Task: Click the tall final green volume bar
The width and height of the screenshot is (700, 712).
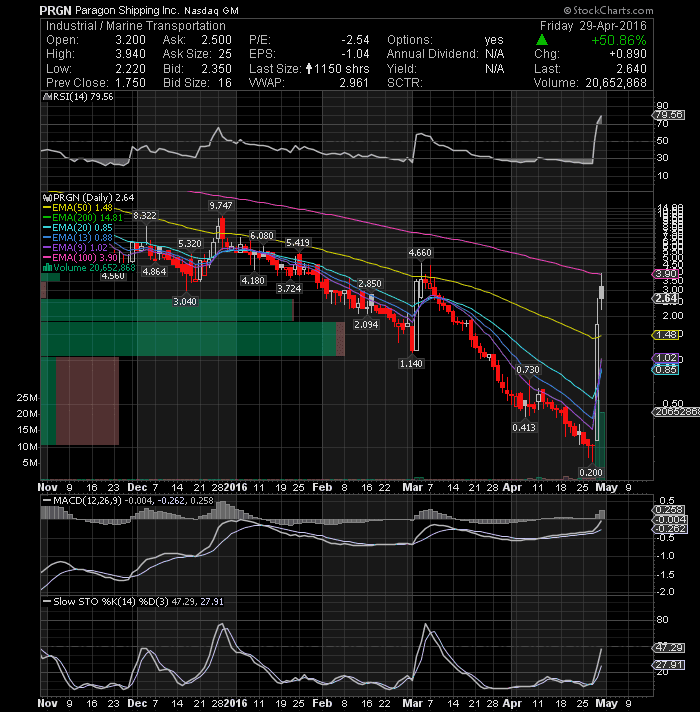Action: point(601,445)
